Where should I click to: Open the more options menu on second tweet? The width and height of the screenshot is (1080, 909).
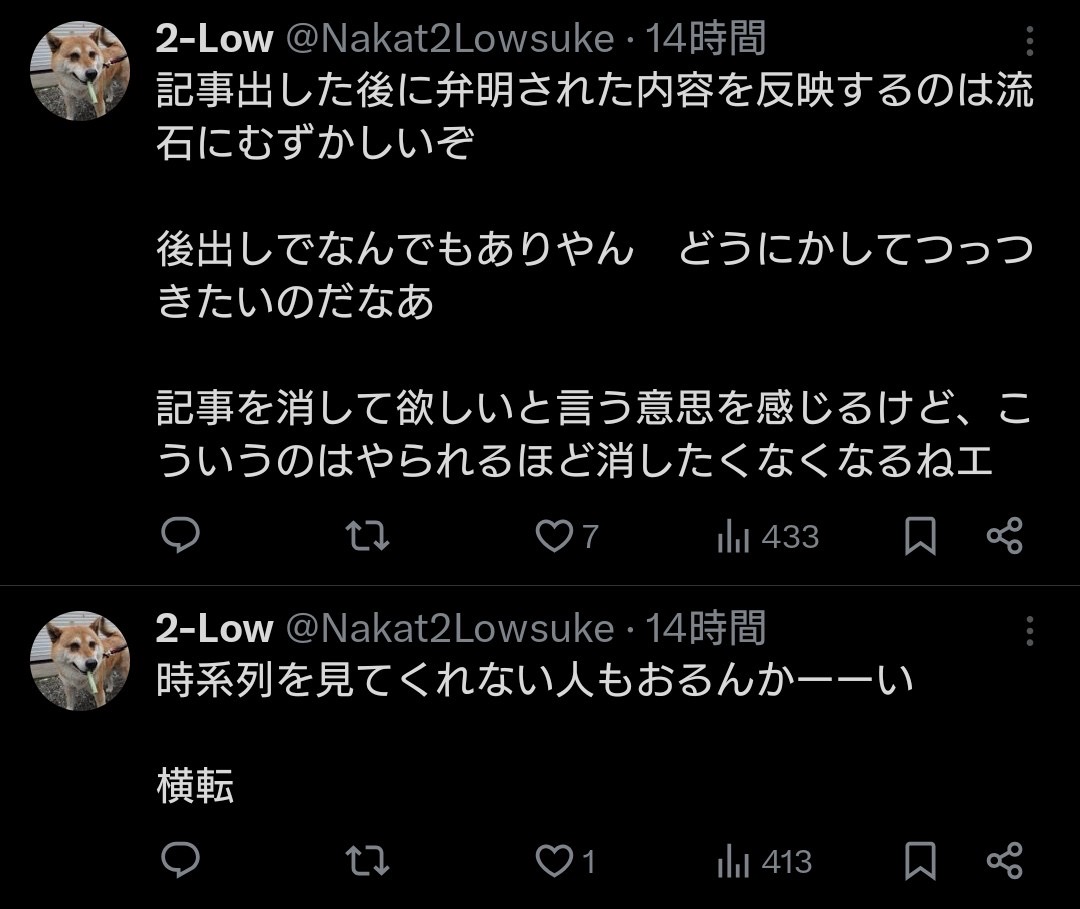[1029, 631]
